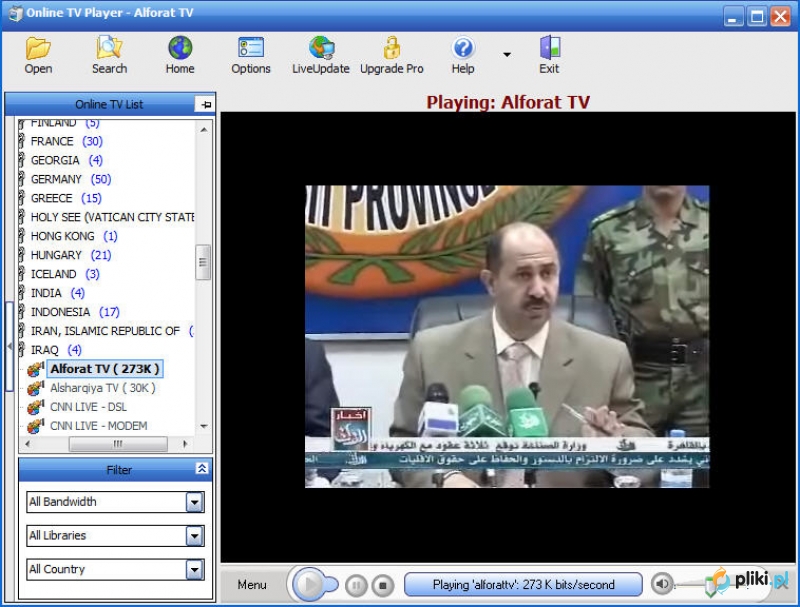Select Alsharqiya TV ( 30K ) channel
The image size is (800, 607).
(x=103, y=388)
